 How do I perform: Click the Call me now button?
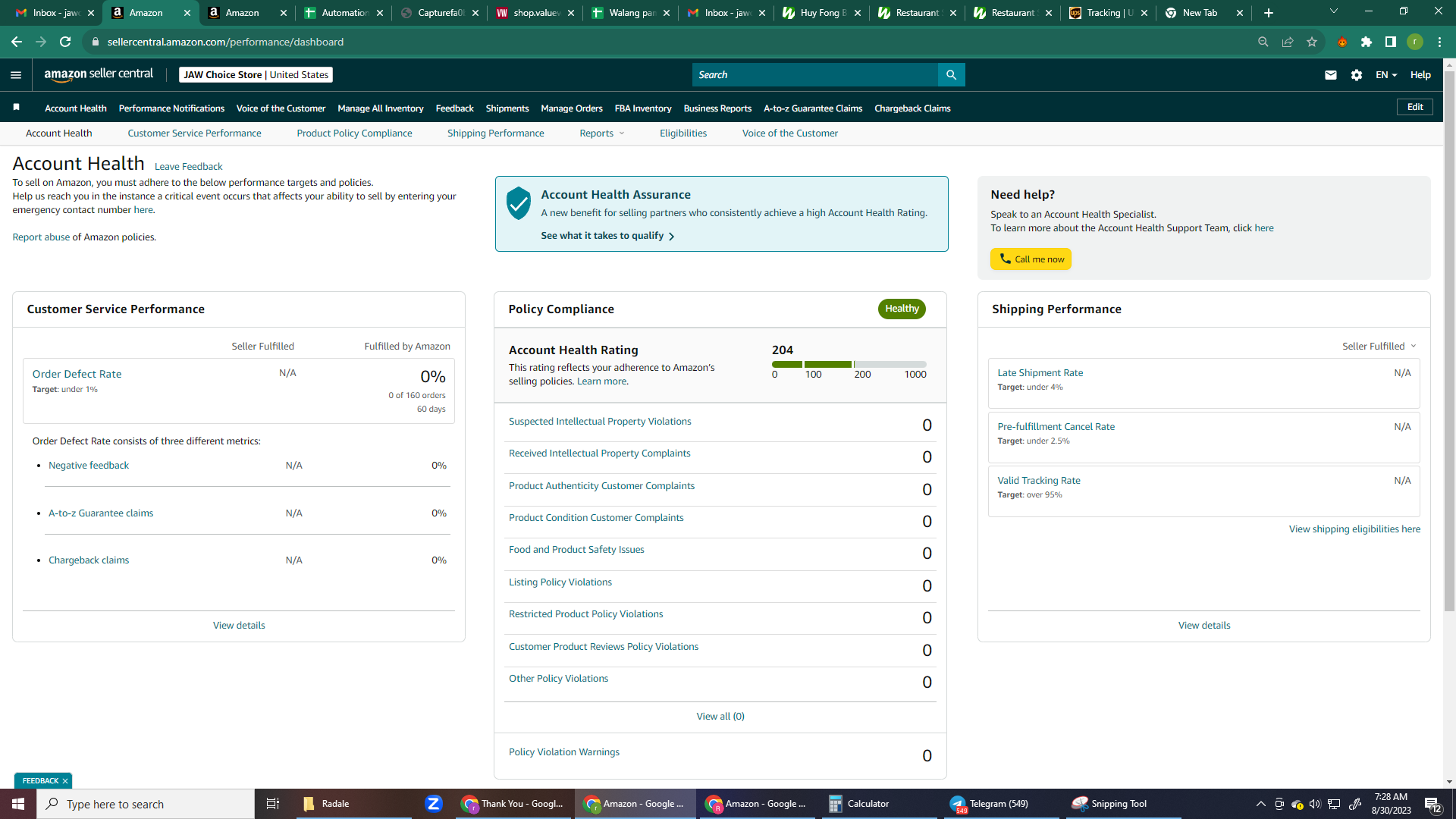(1031, 259)
